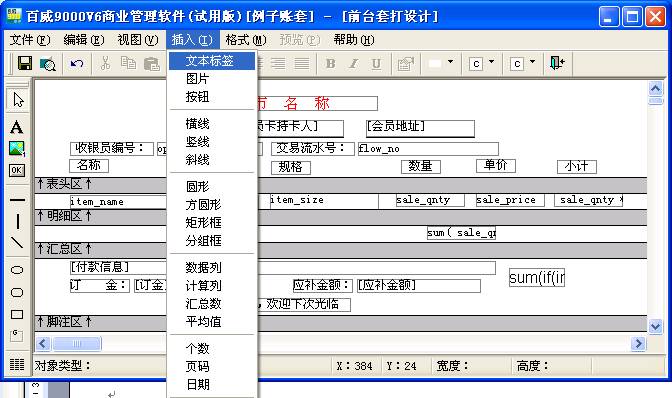Select the picture tool in side palette
Viewport: 672px width, 398px height.
[17, 149]
